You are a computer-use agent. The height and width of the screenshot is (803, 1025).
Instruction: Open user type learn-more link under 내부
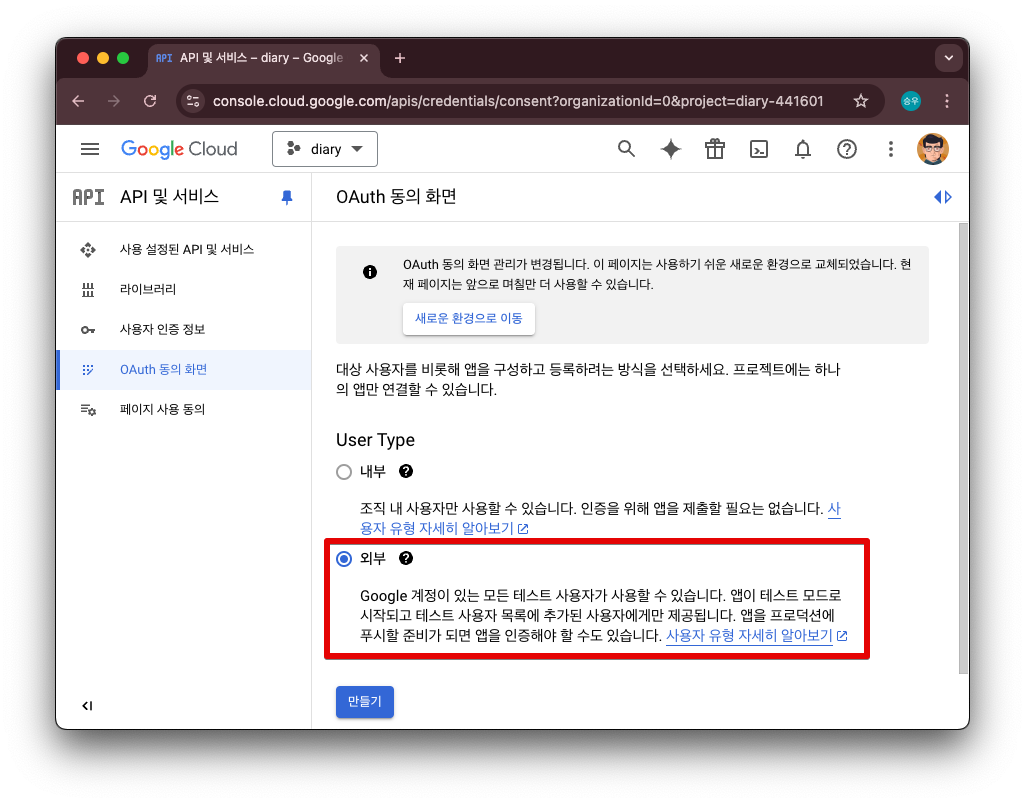445,528
